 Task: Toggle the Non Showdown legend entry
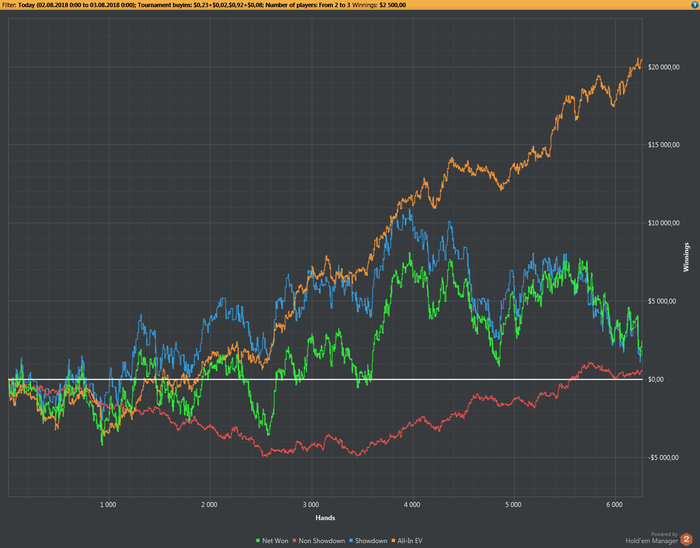pos(319,540)
